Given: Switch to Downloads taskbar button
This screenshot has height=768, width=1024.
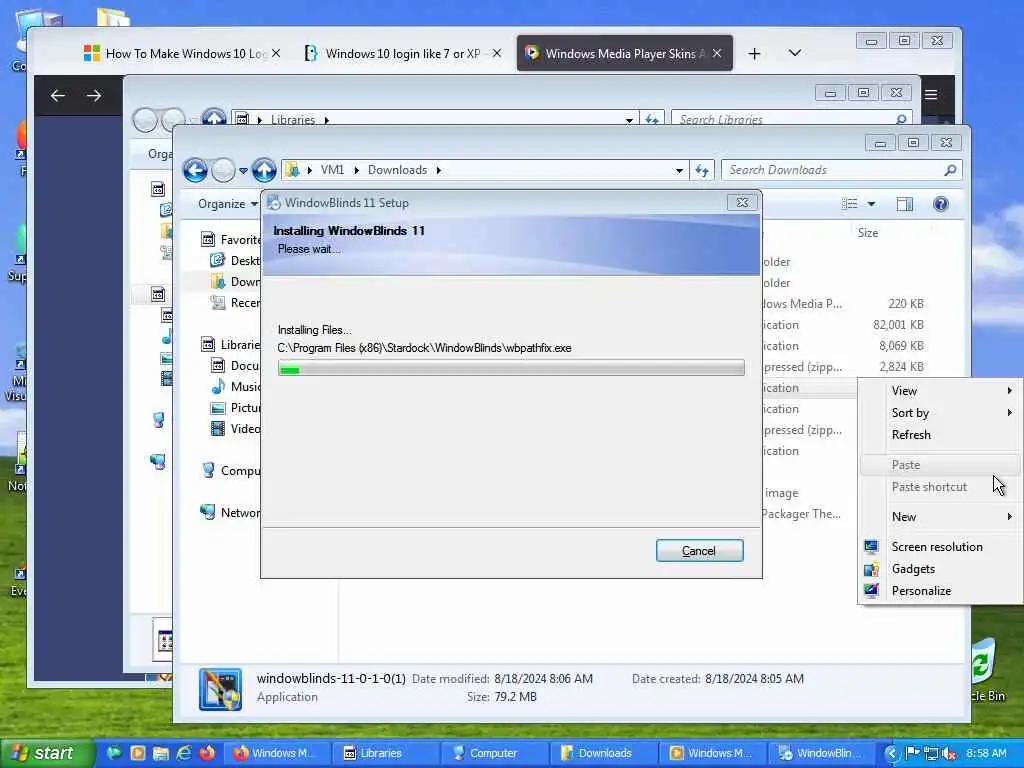Looking at the screenshot, I should [601, 753].
